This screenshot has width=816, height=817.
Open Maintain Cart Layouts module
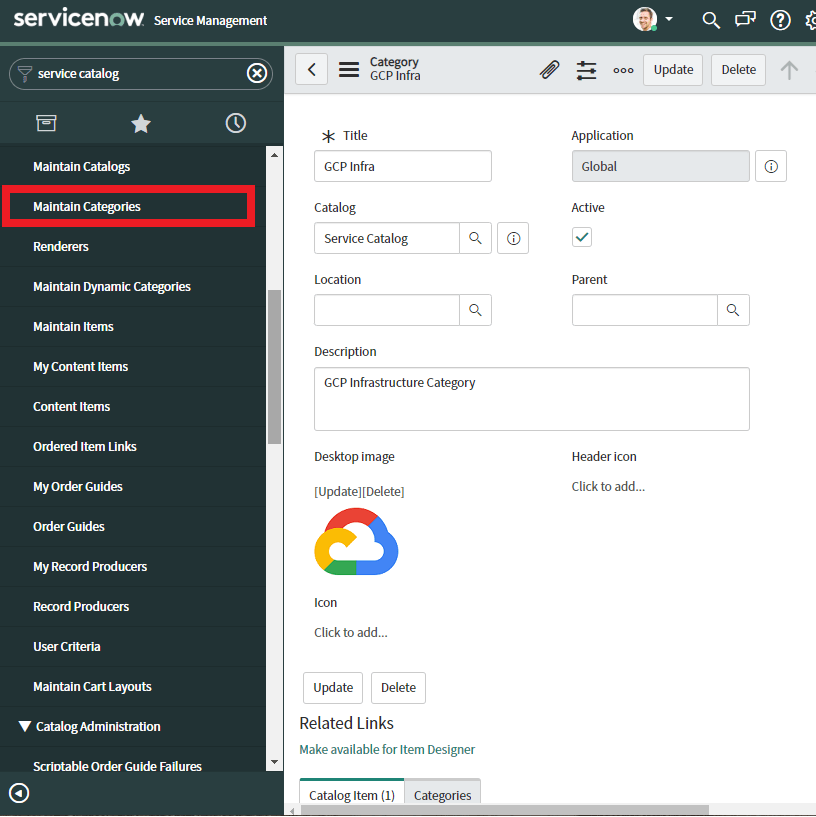point(92,687)
